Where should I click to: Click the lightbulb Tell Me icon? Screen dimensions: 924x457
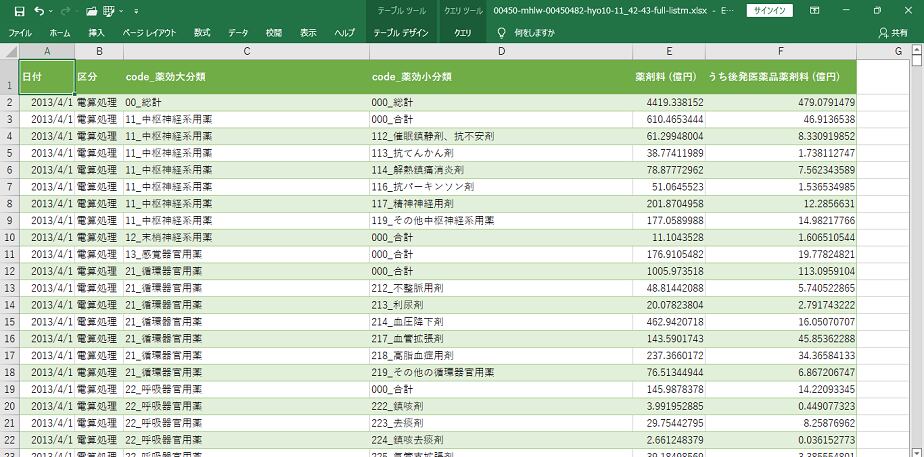coord(501,32)
